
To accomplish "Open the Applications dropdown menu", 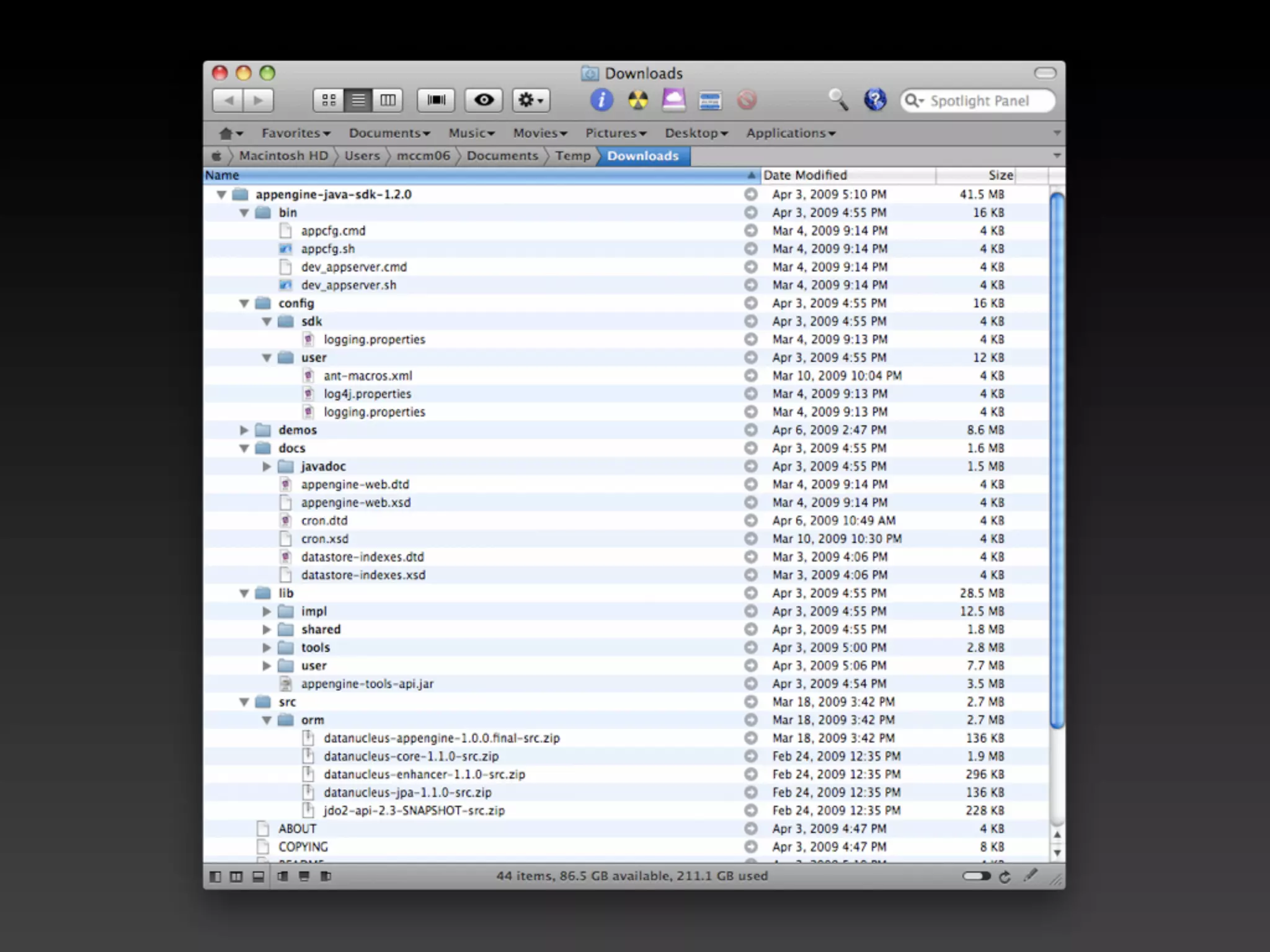I will click(x=790, y=133).
